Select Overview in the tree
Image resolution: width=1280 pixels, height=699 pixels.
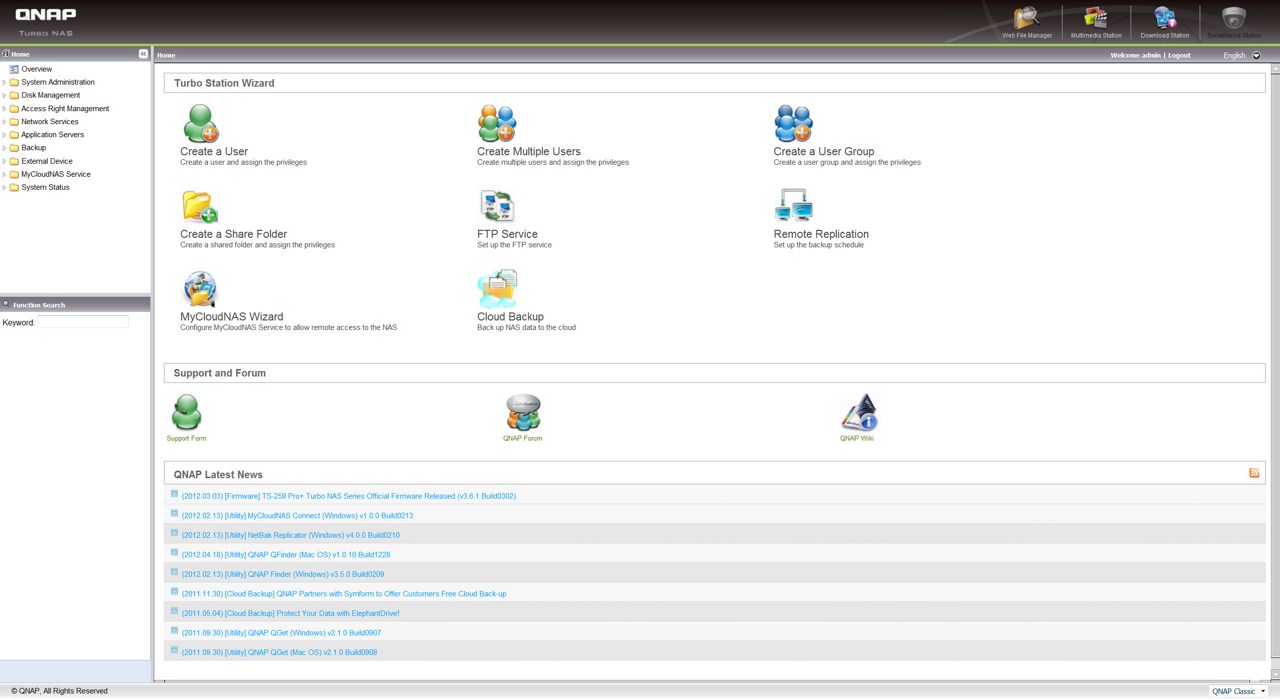point(36,69)
